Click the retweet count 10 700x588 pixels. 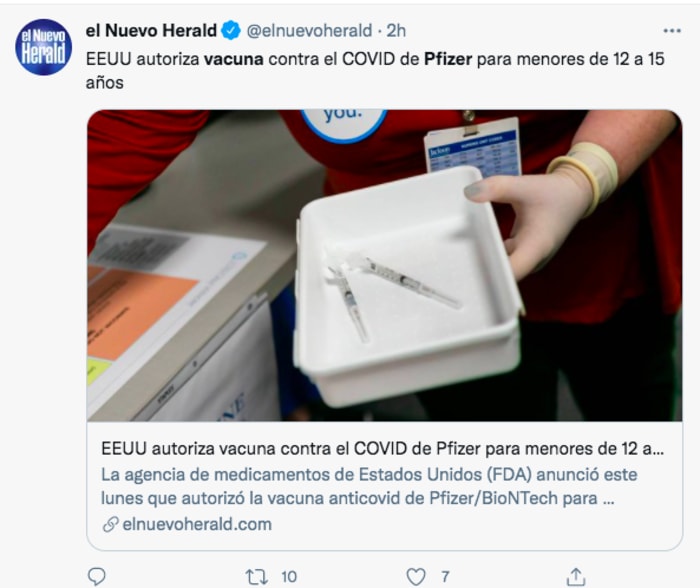(x=289, y=577)
